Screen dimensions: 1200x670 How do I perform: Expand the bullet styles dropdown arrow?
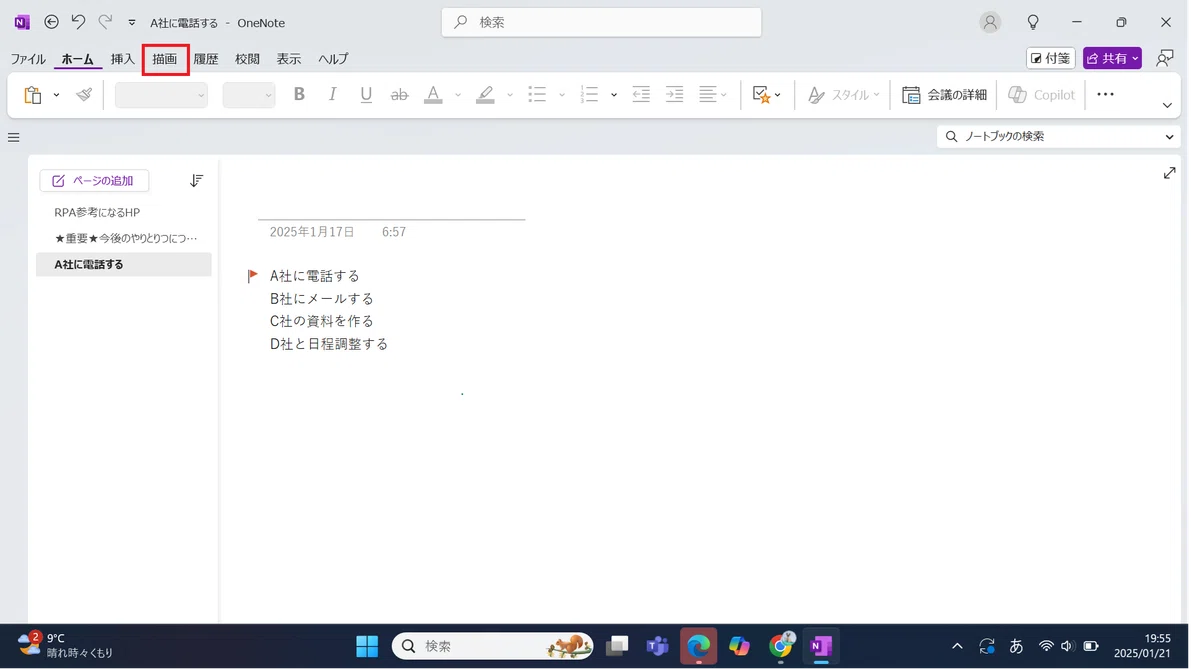[x=562, y=95]
